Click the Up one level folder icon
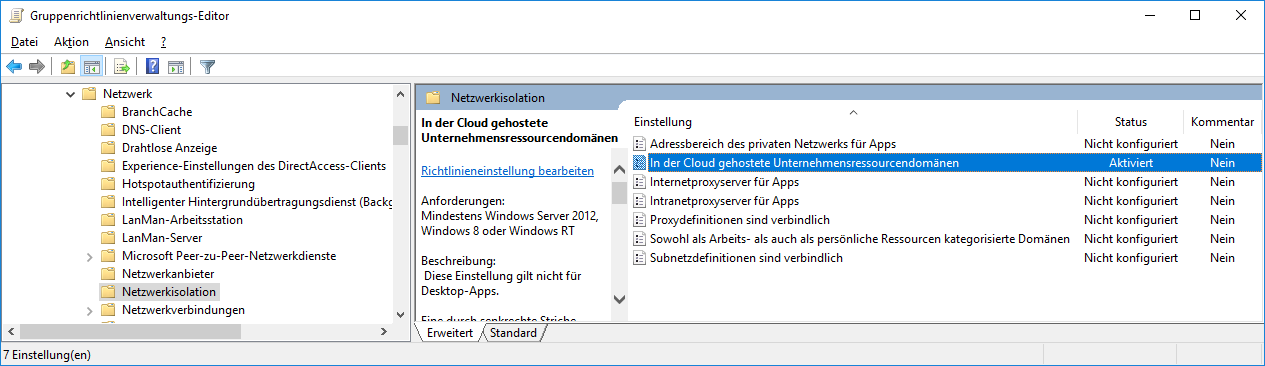1265x366 pixels. [67, 67]
